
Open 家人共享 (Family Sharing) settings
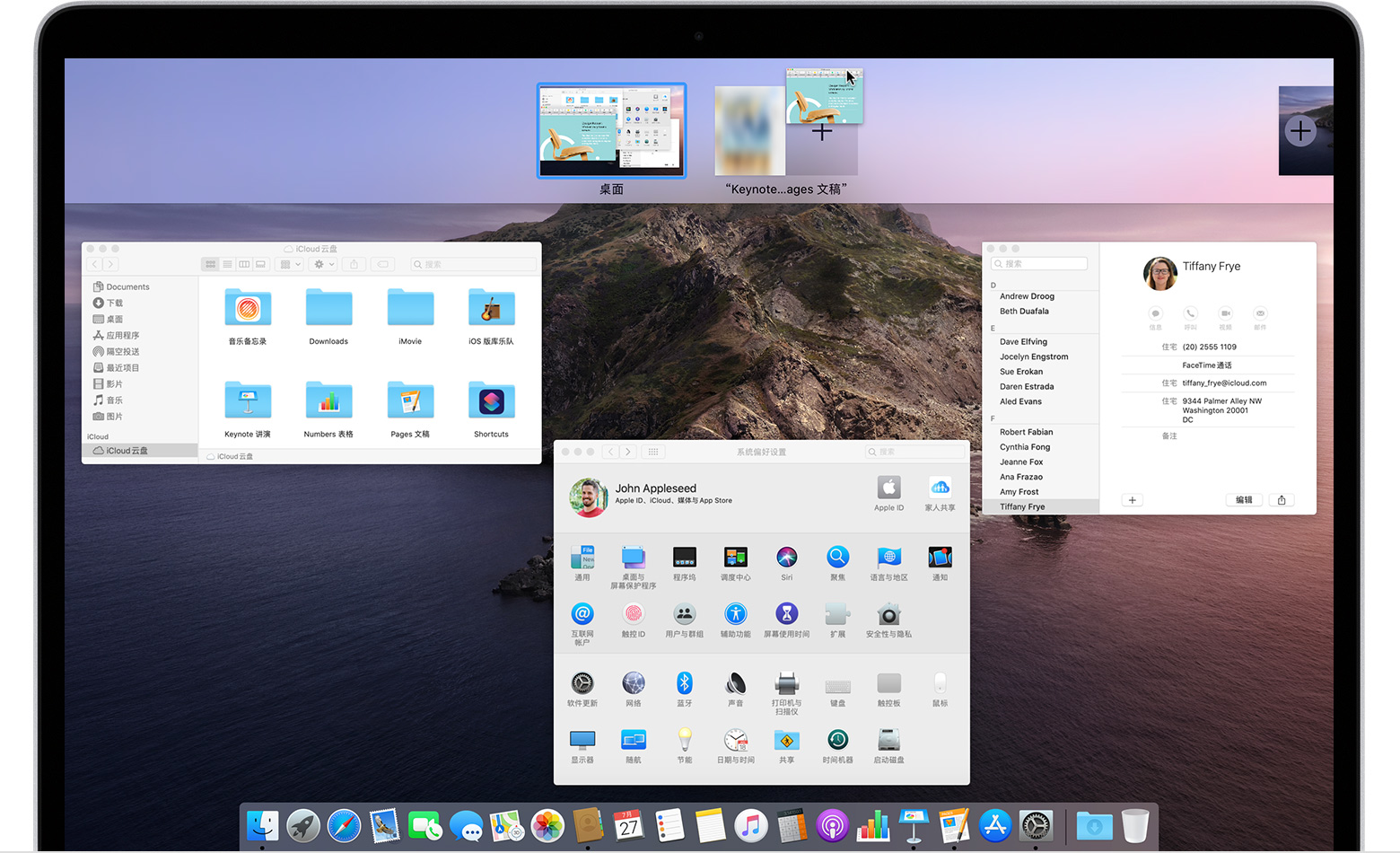[940, 488]
